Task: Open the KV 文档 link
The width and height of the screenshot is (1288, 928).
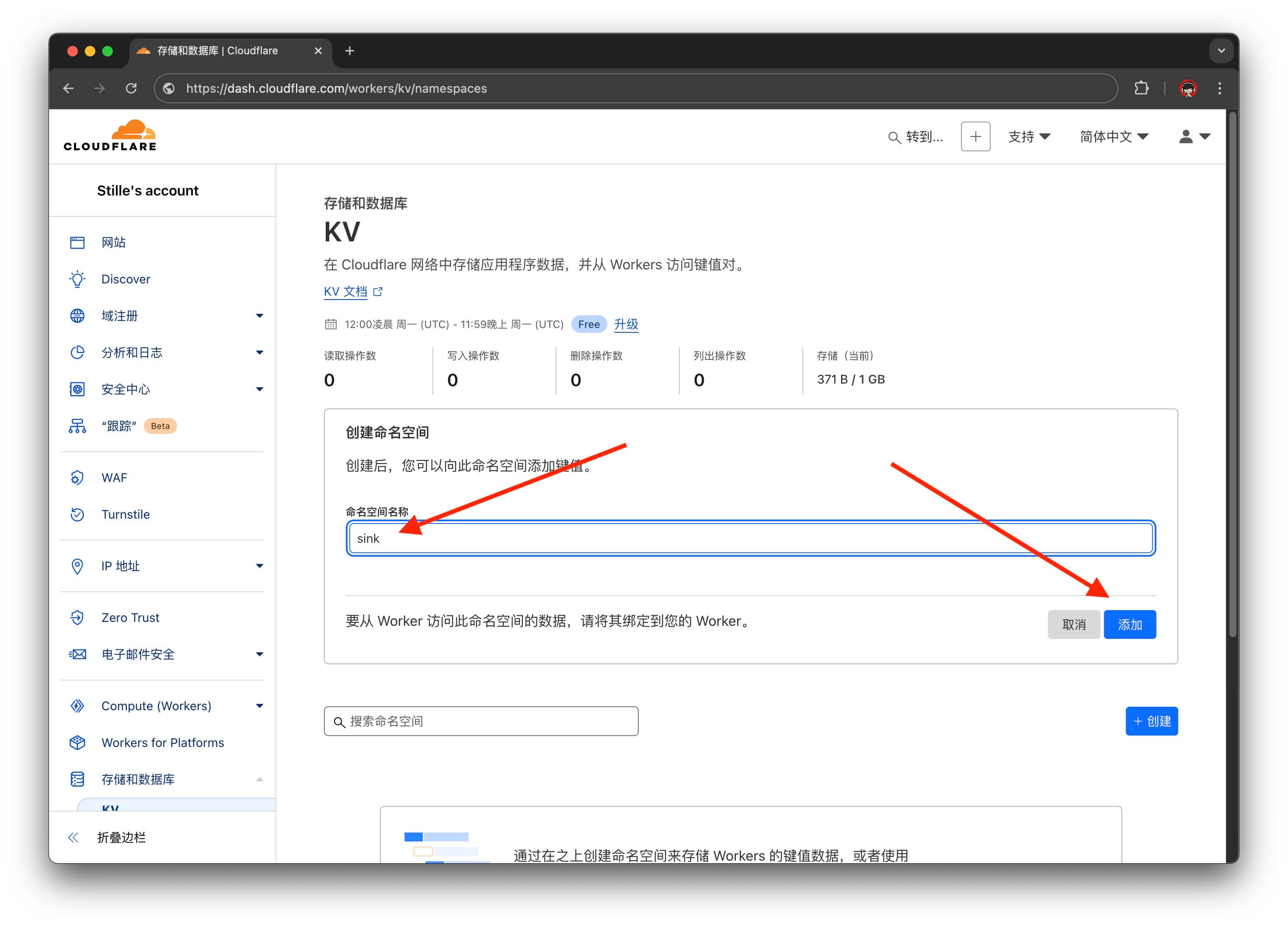Action: tap(353, 291)
